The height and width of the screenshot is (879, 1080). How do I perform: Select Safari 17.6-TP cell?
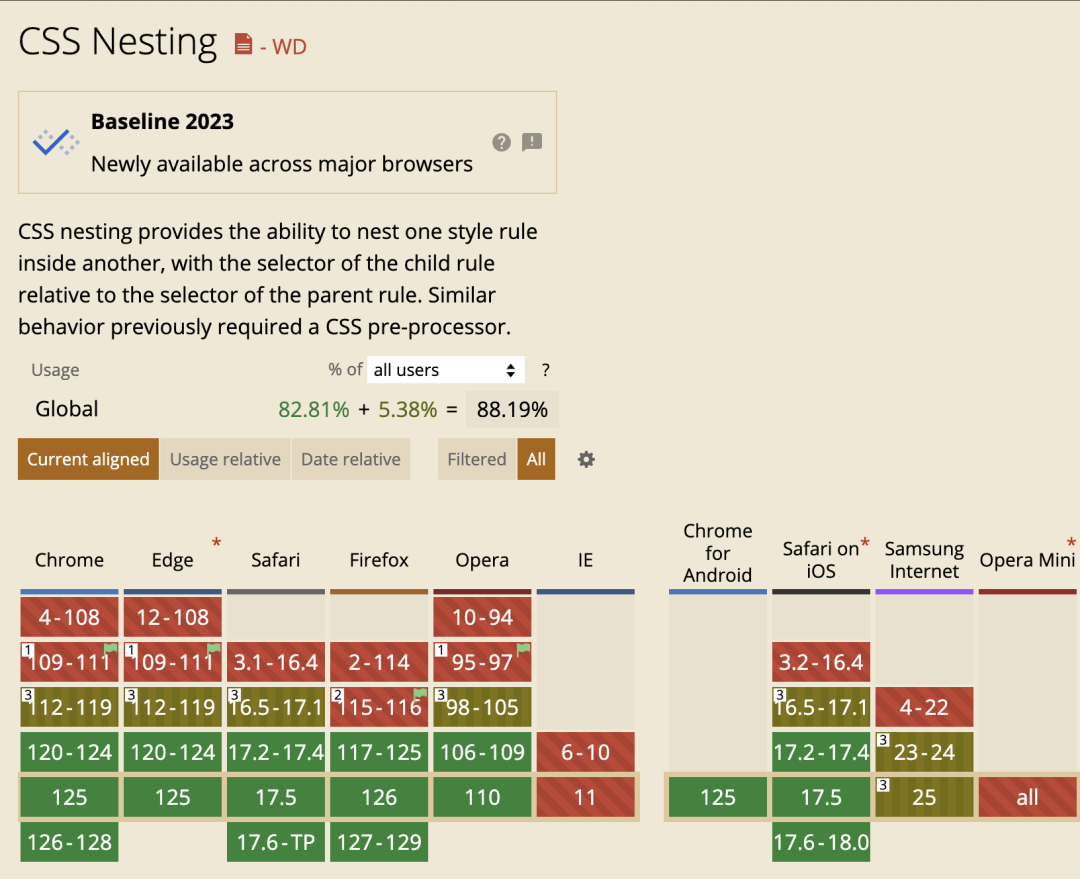276,842
